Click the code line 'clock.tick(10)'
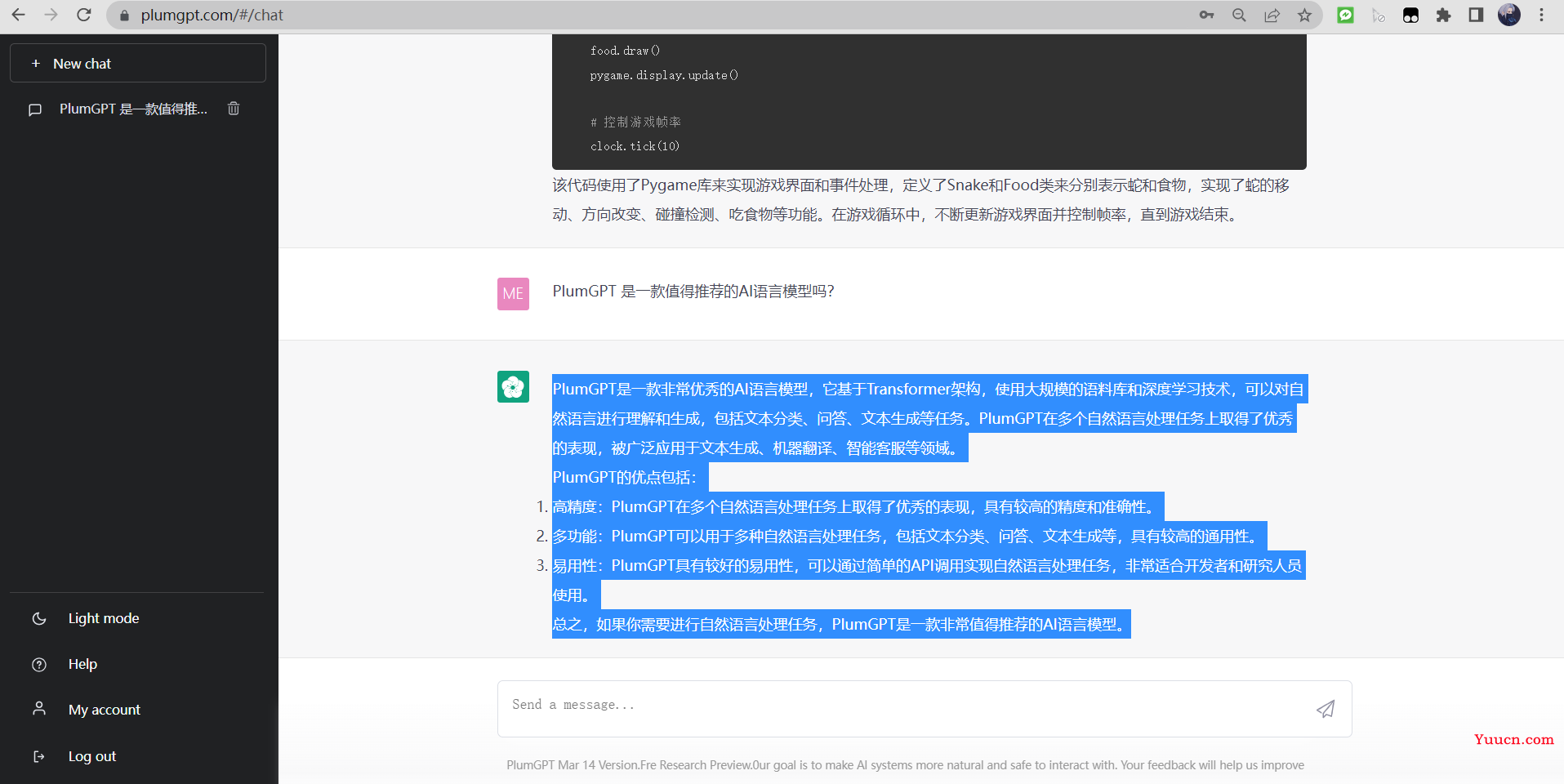Screen dimensions: 1564x784 point(635,146)
